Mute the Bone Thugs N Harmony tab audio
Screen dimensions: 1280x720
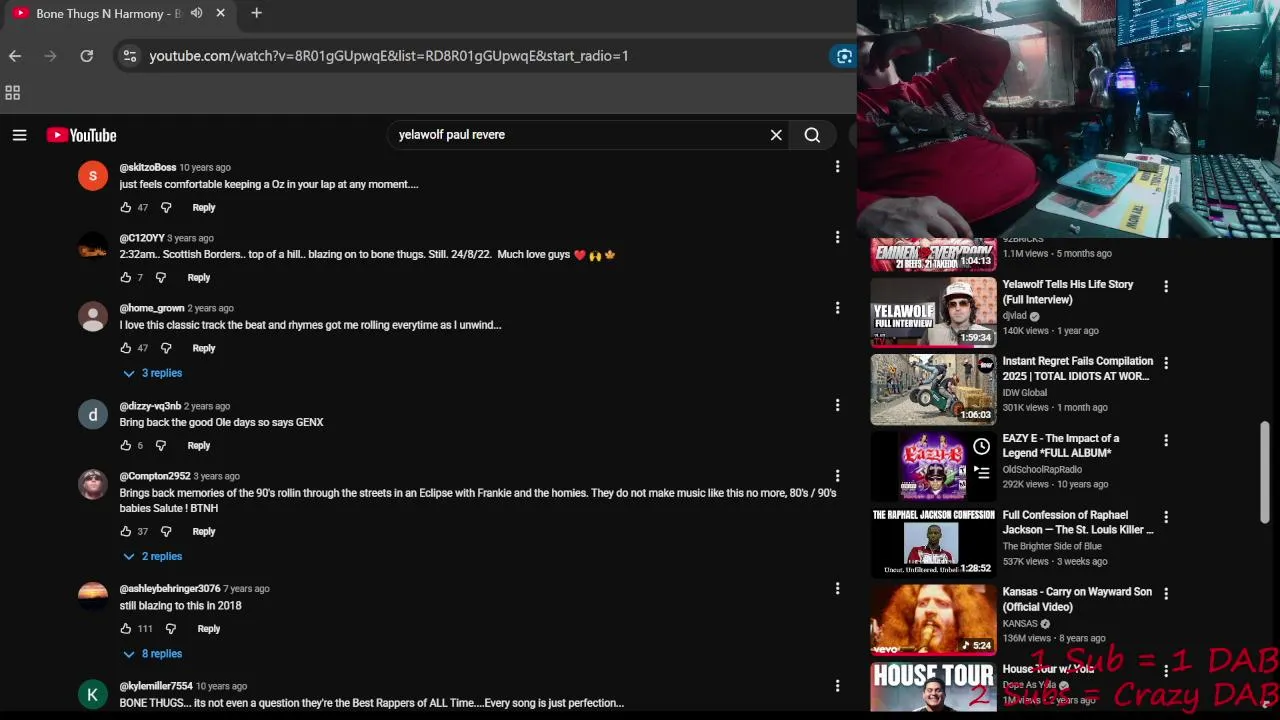(196, 13)
